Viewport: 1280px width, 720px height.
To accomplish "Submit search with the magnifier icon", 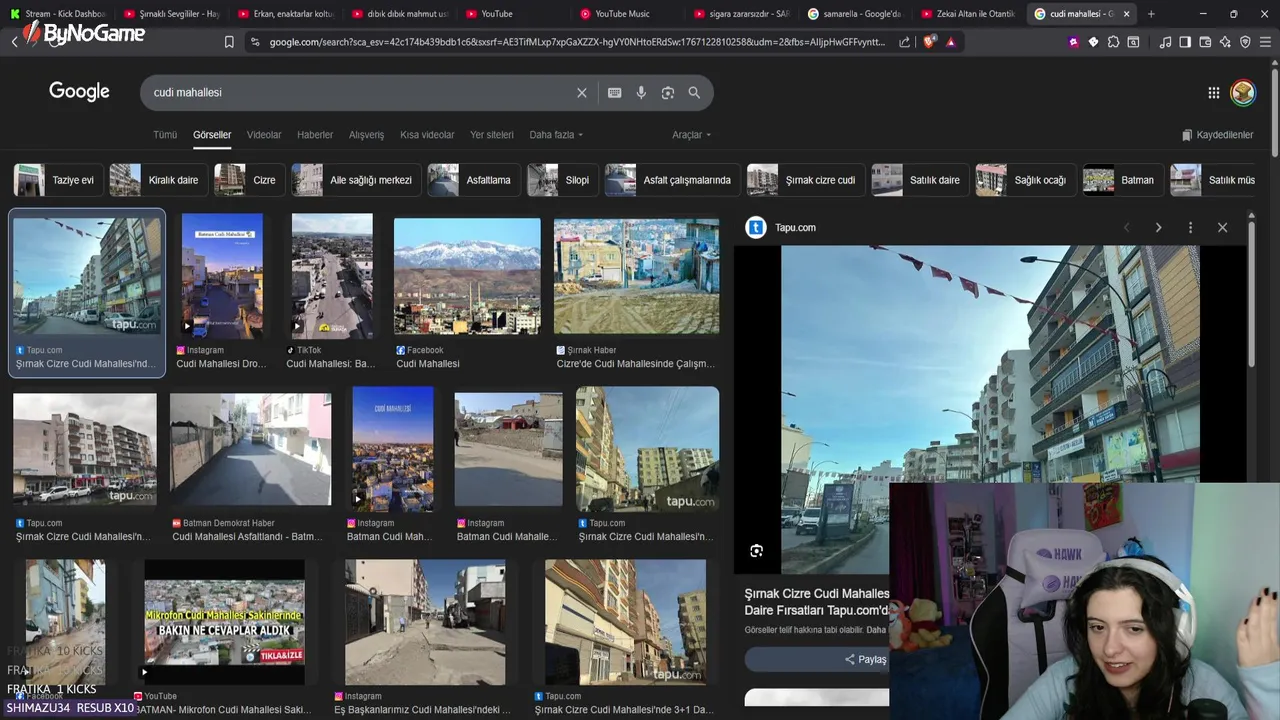I will 694,93.
